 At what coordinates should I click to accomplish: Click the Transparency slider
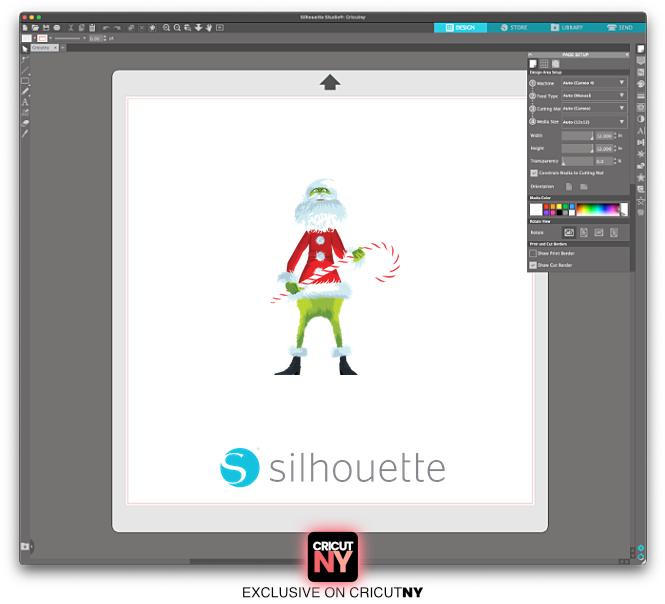coord(577,161)
